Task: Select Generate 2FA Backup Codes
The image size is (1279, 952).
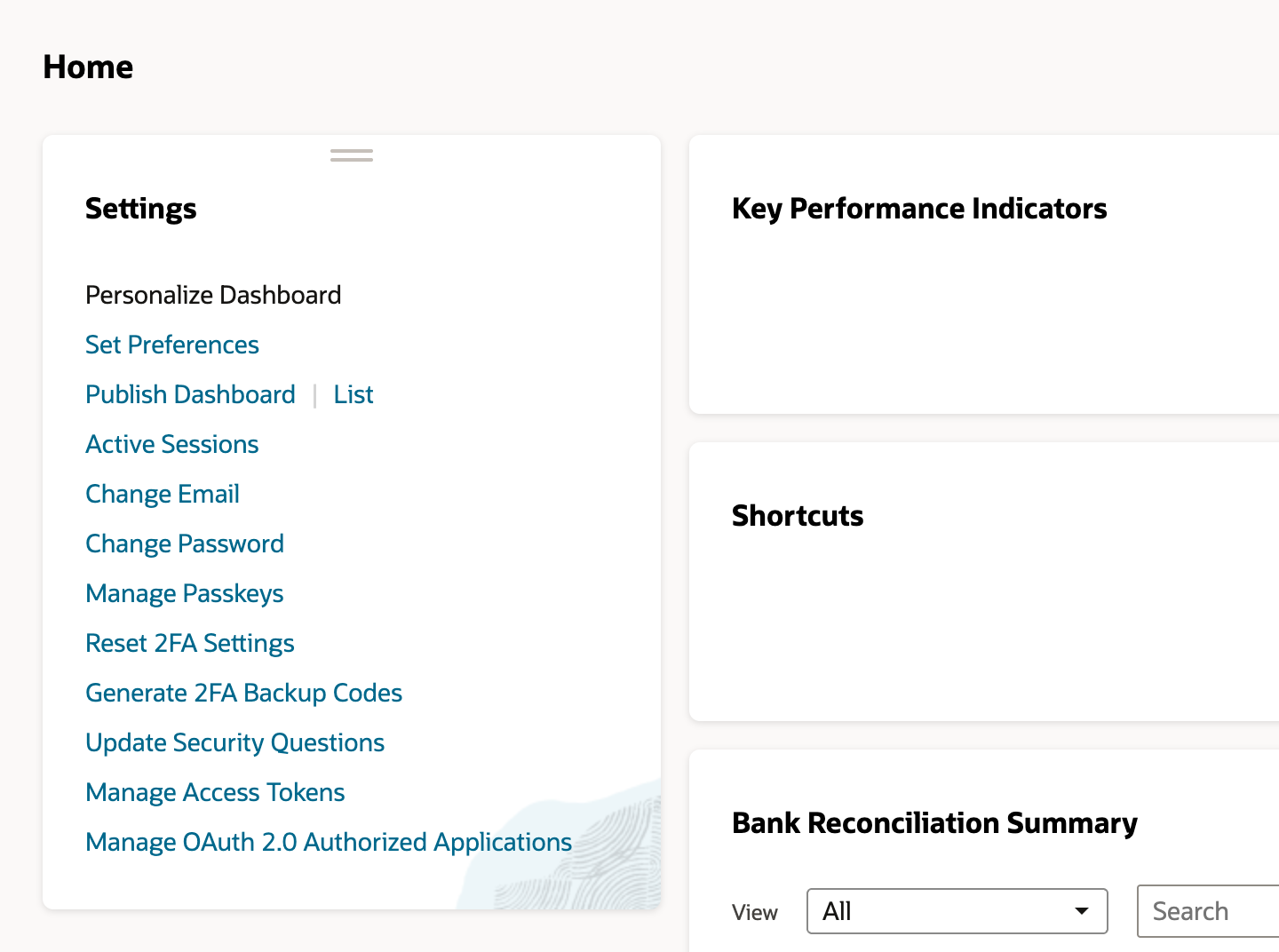Action: pyautogui.click(x=244, y=693)
